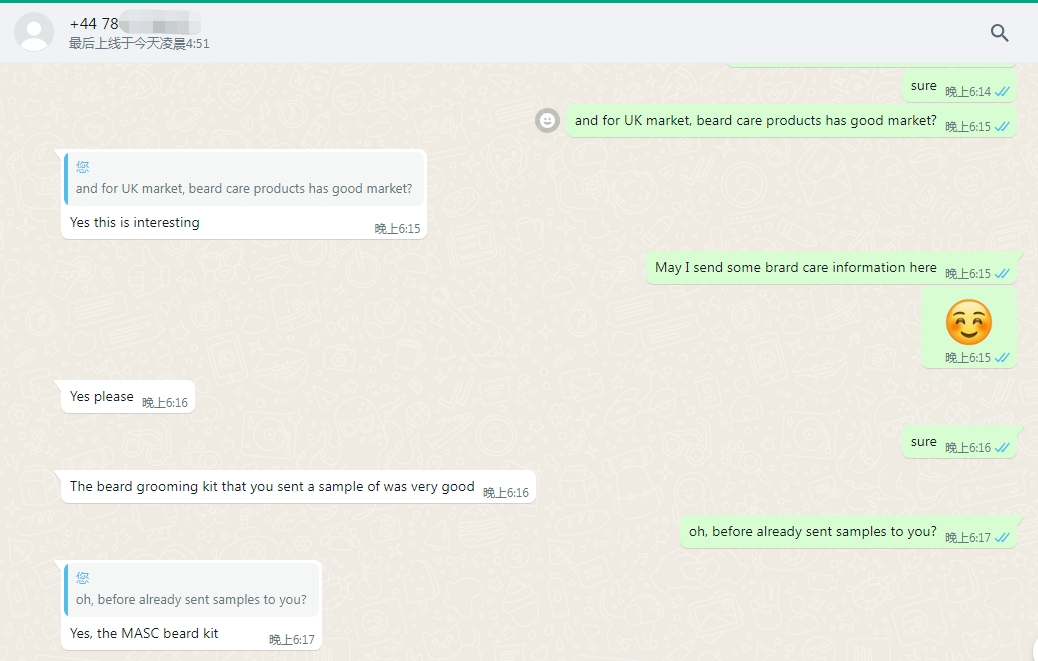
Task: Click the last-seen status text in header
Action: [139, 44]
